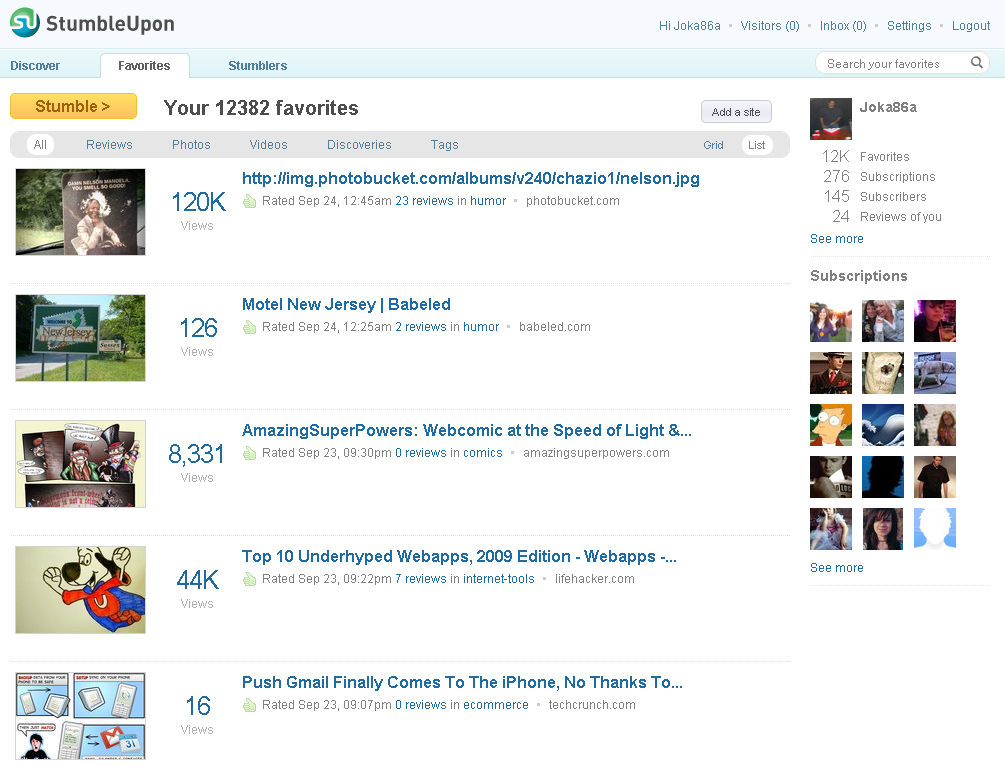This screenshot has height=766, width=1005.
Task: Click thumbs-up icon for AmazingSuperPowers entry
Action: point(249,453)
